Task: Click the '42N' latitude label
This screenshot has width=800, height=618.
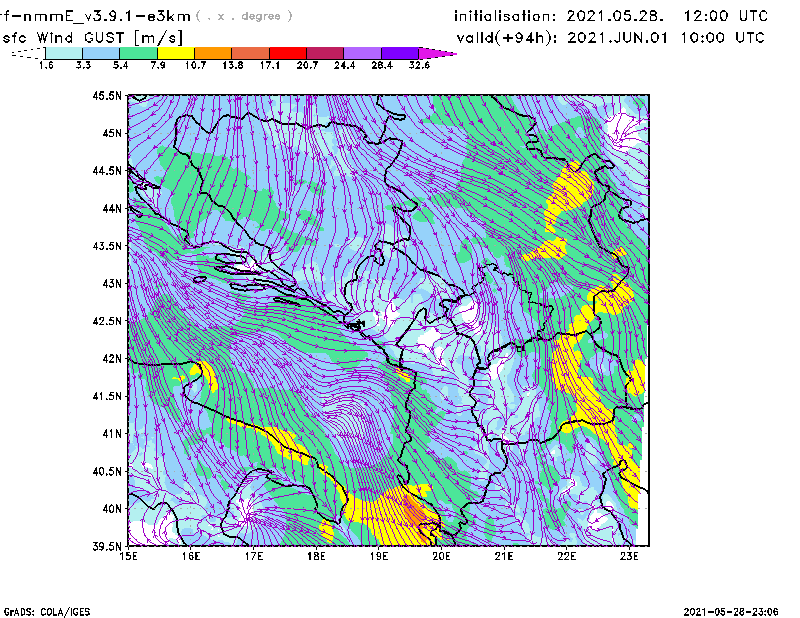Action: coord(112,359)
